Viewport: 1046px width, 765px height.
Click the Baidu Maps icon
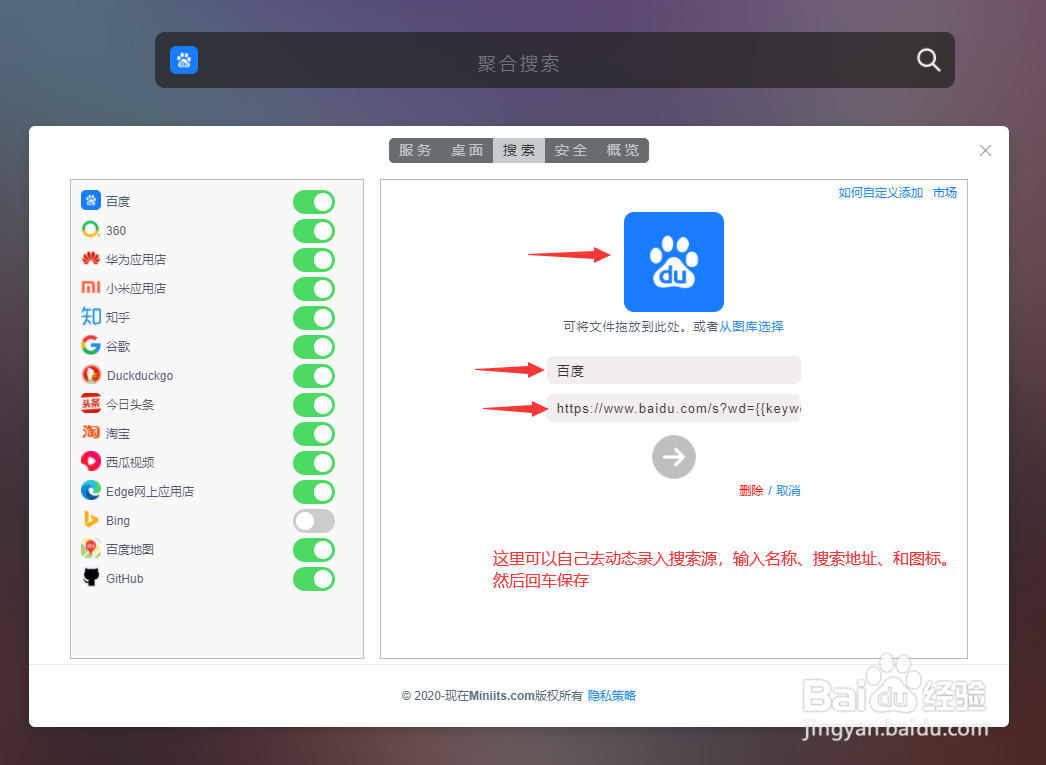91,549
